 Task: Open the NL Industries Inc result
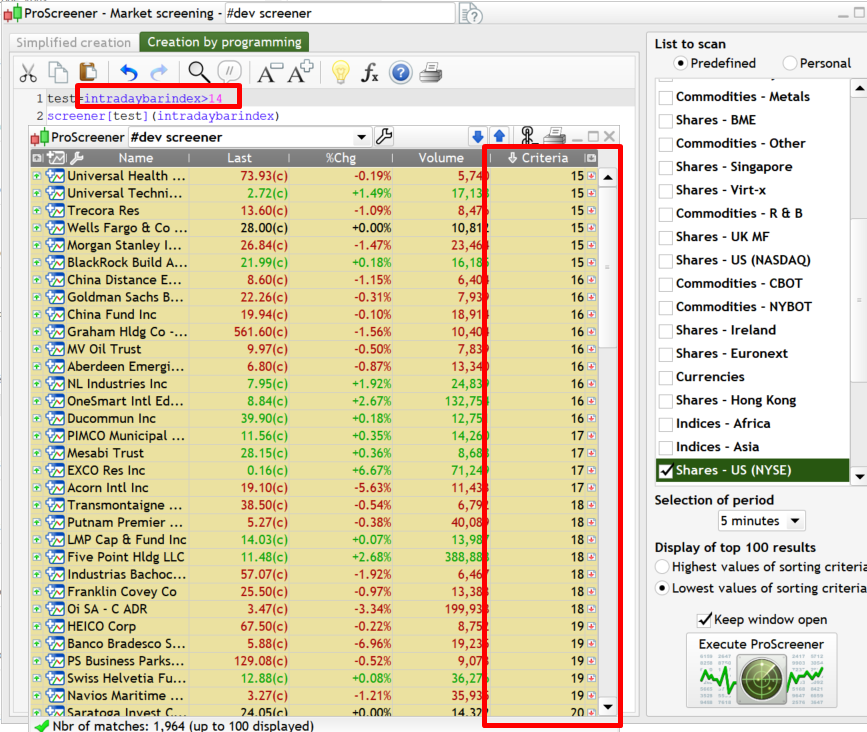click(x=117, y=384)
